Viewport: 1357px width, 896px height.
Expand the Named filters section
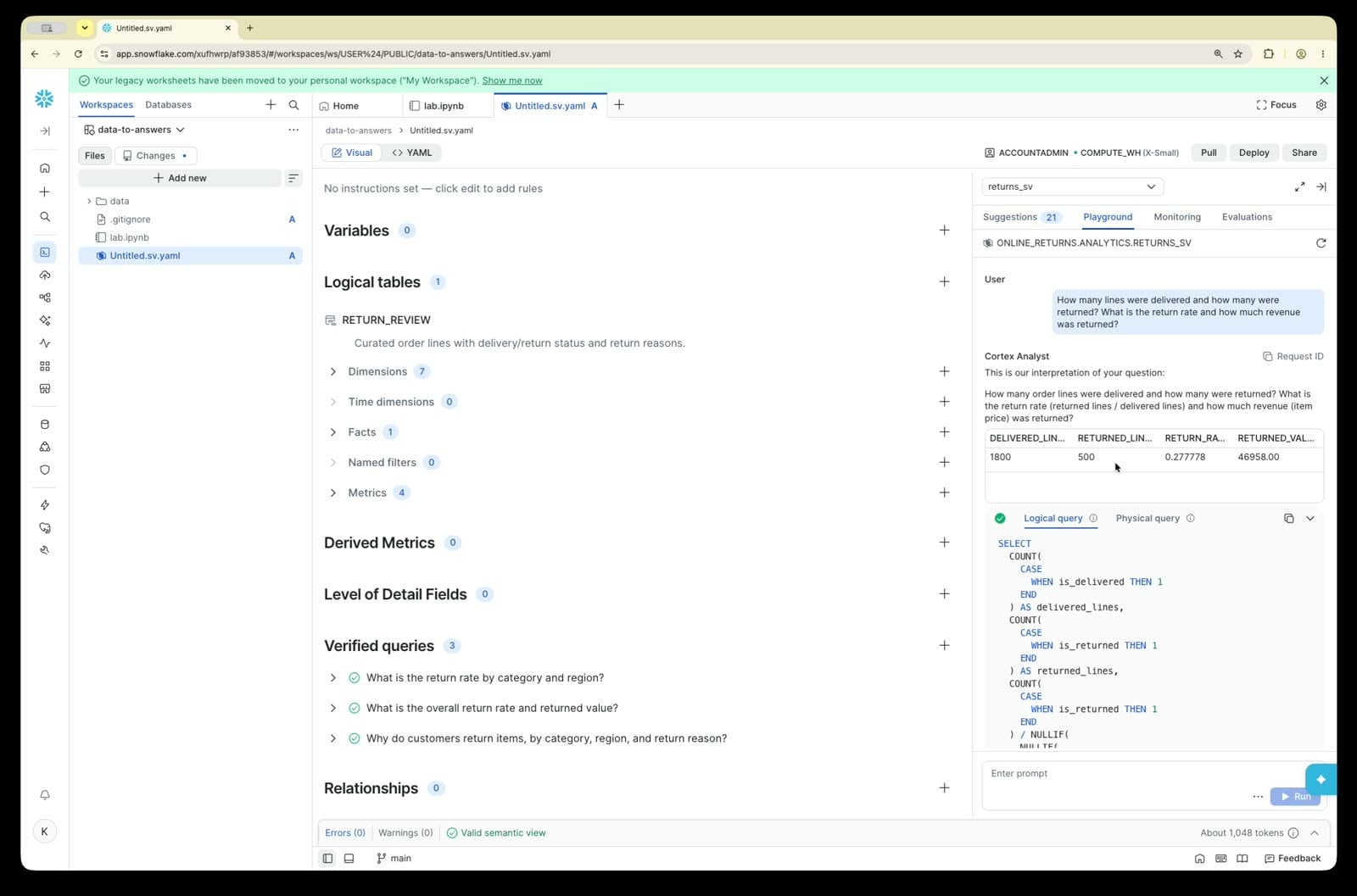point(332,463)
